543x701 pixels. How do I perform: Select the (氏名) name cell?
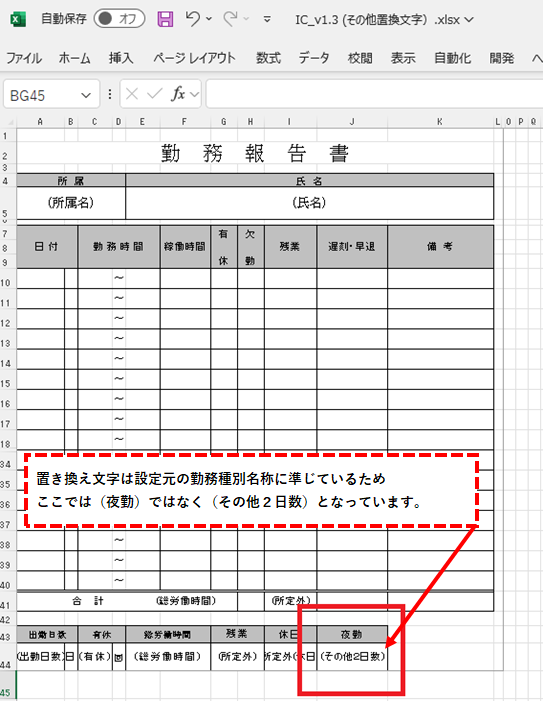pyautogui.click(x=309, y=203)
